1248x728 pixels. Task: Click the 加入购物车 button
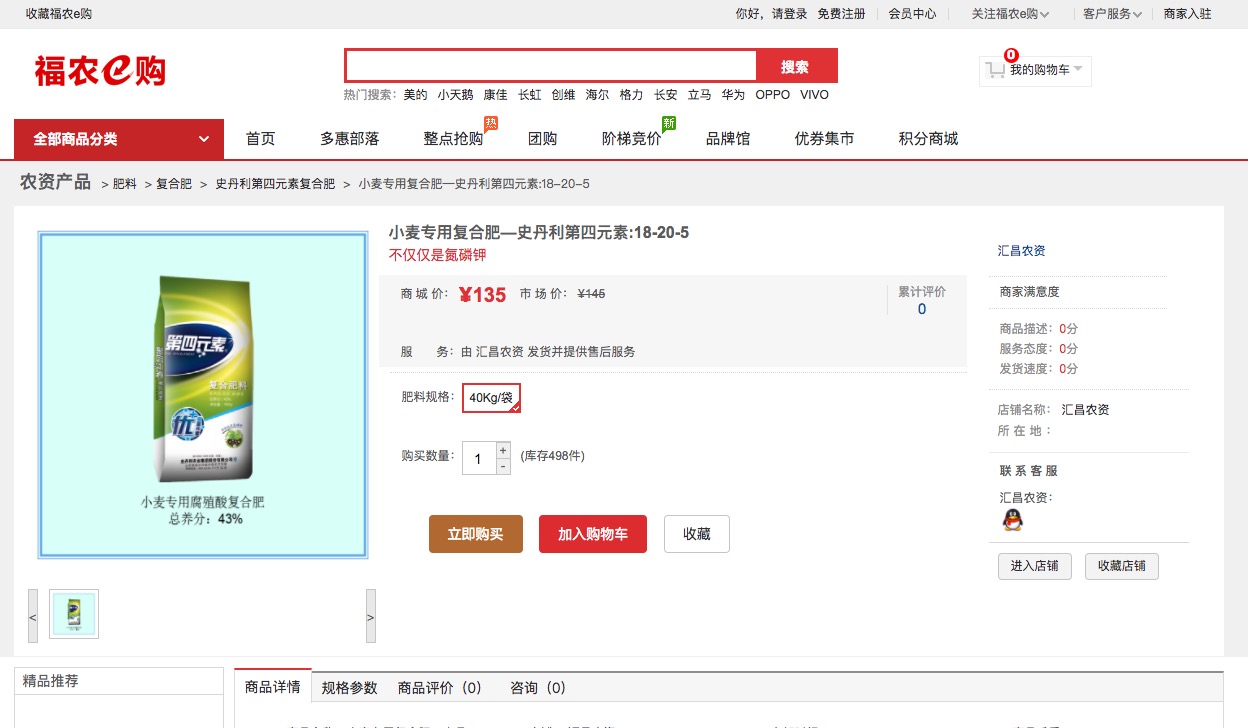coord(593,534)
